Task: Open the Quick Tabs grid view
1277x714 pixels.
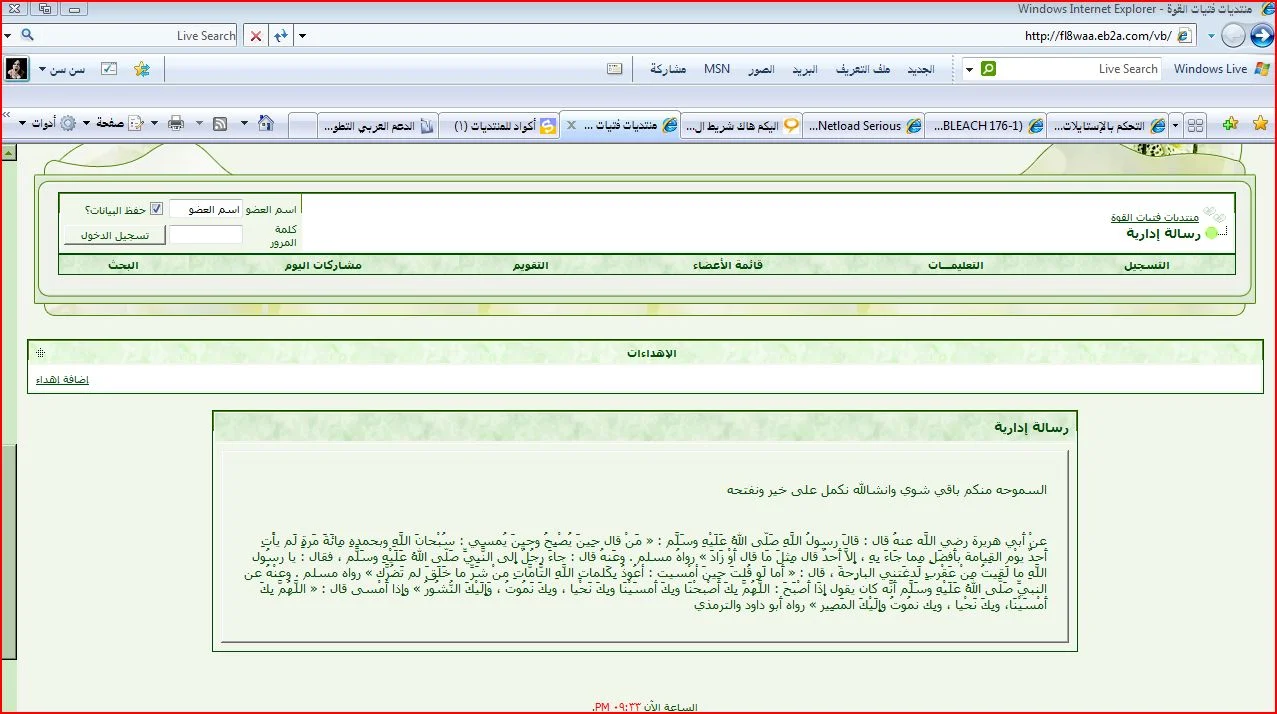Action: pos(1196,125)
